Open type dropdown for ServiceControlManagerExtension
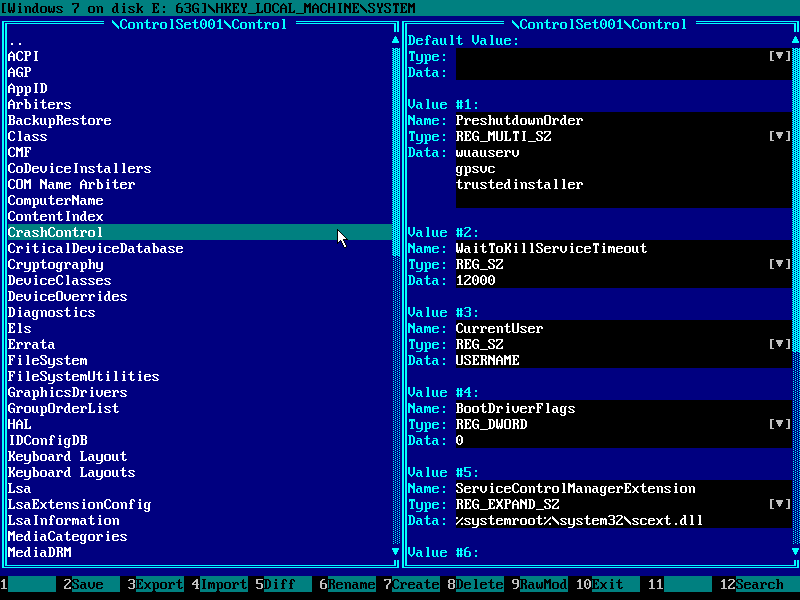 click(x=780, y=505)
